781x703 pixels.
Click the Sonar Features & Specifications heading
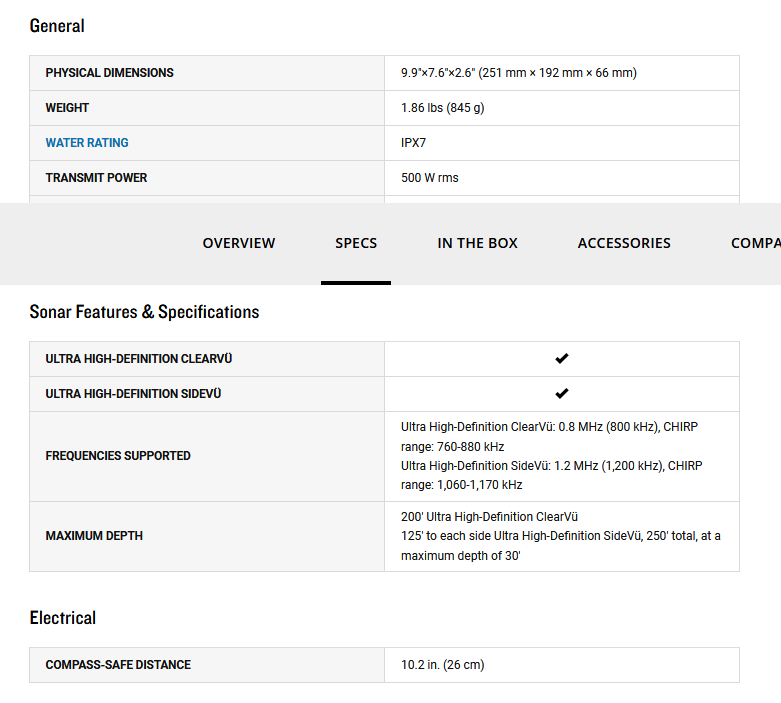pos(144,312)
